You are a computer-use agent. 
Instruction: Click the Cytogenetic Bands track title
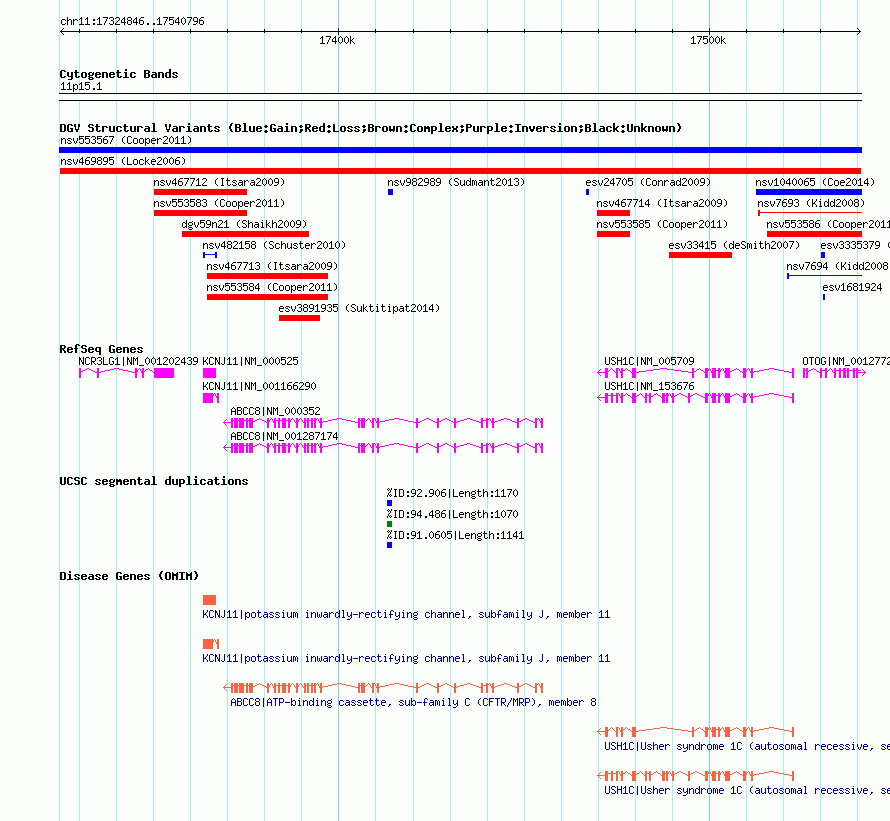click(x=119, y=74)
